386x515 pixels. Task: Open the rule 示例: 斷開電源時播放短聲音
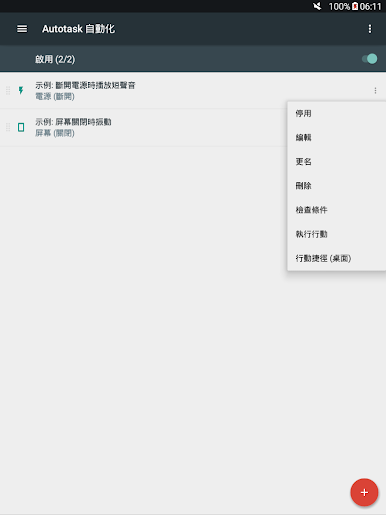(x=85, y=85)
